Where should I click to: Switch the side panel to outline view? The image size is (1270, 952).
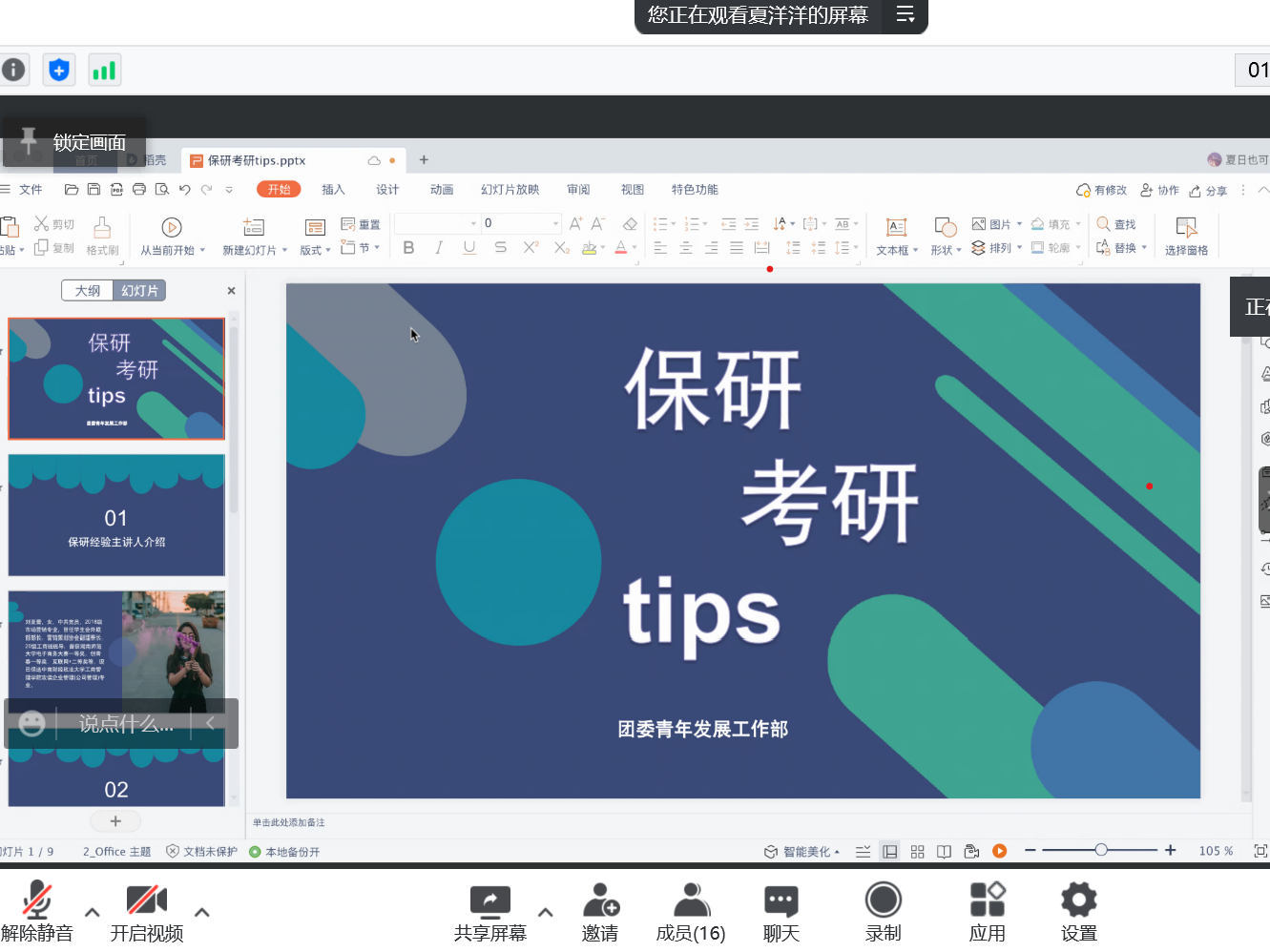coord(88,291)
